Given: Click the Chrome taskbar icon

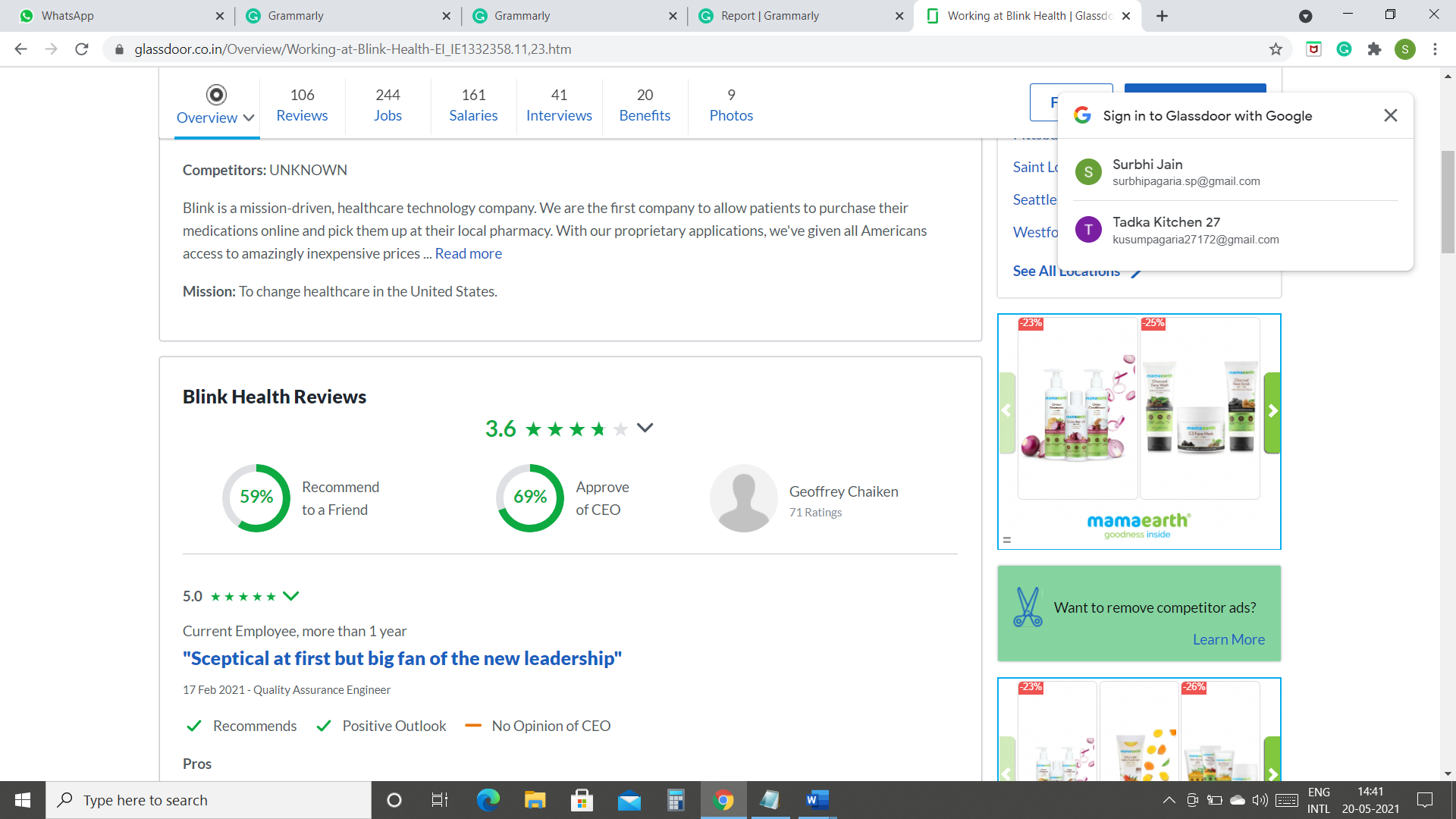Looking at the screenshot, I should [x=723, y=800].
